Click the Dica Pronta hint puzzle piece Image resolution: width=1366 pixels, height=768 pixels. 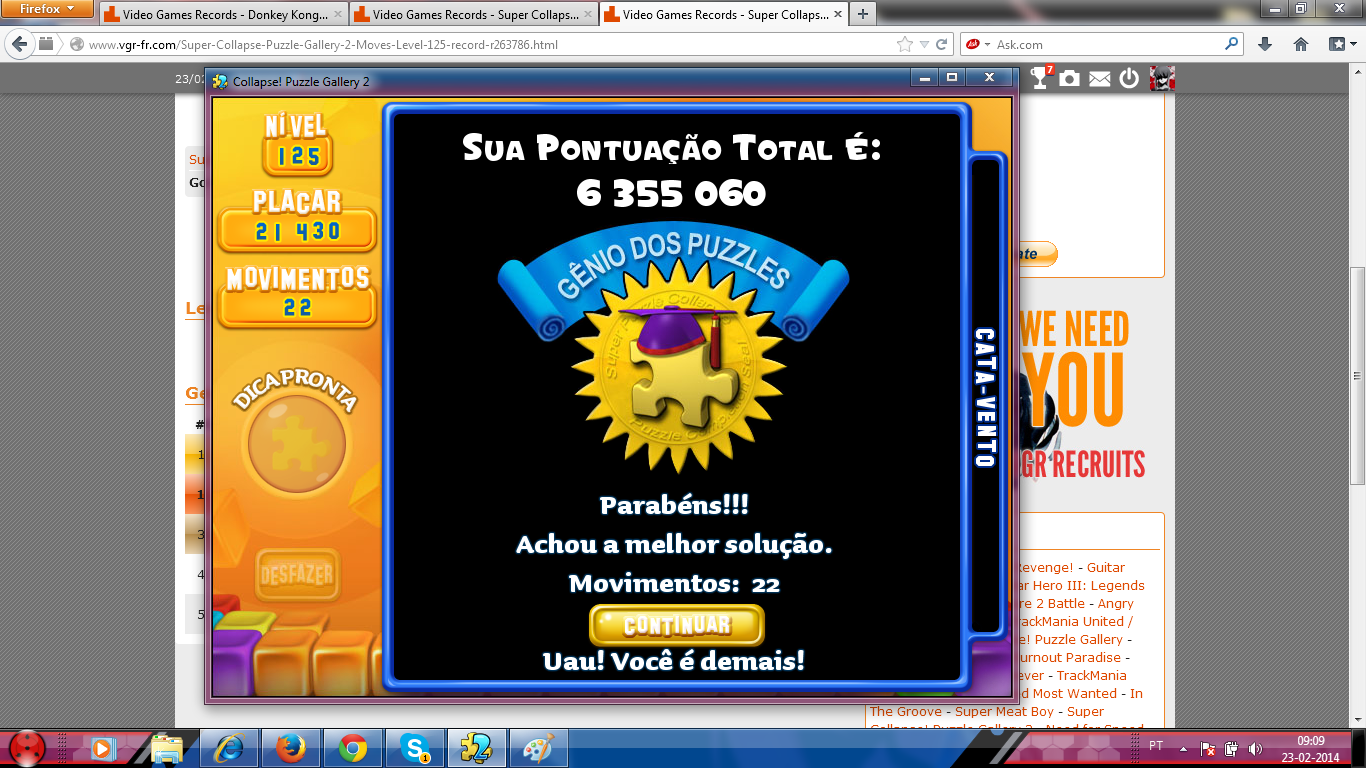tap(296, 442)
